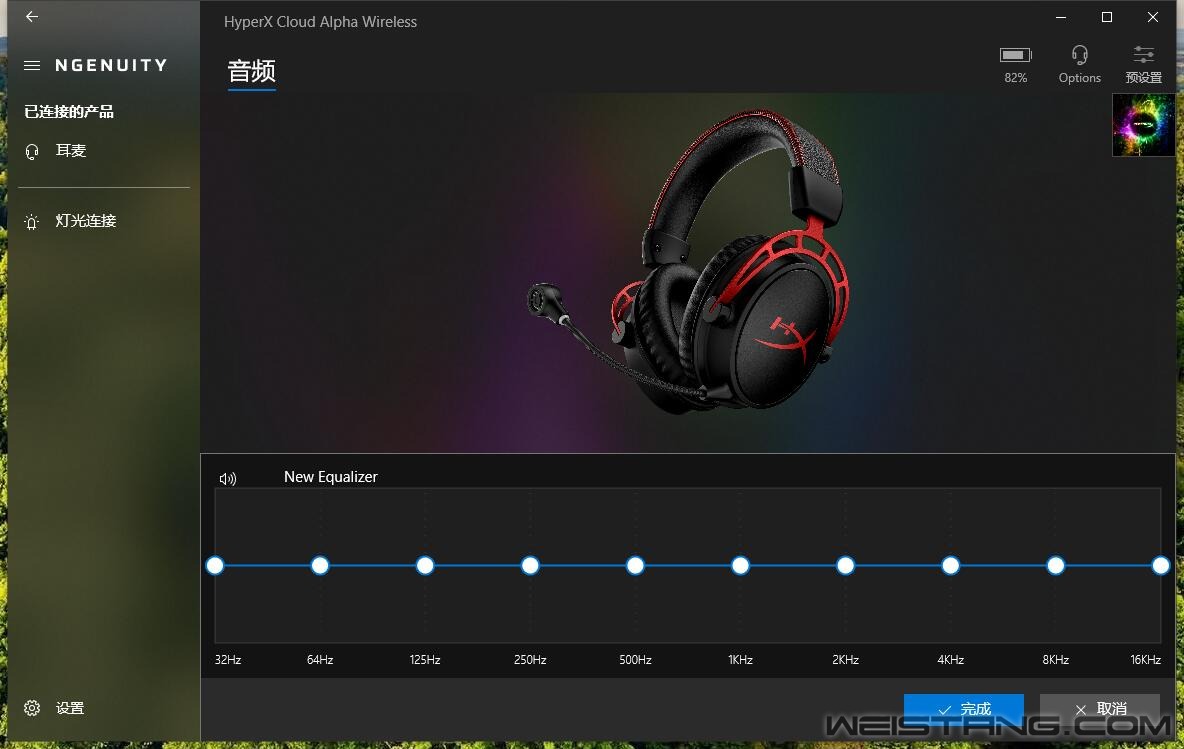Click the 已连接的产品 heading
This screenshot has width=1184, height=749.
(69, 112)
